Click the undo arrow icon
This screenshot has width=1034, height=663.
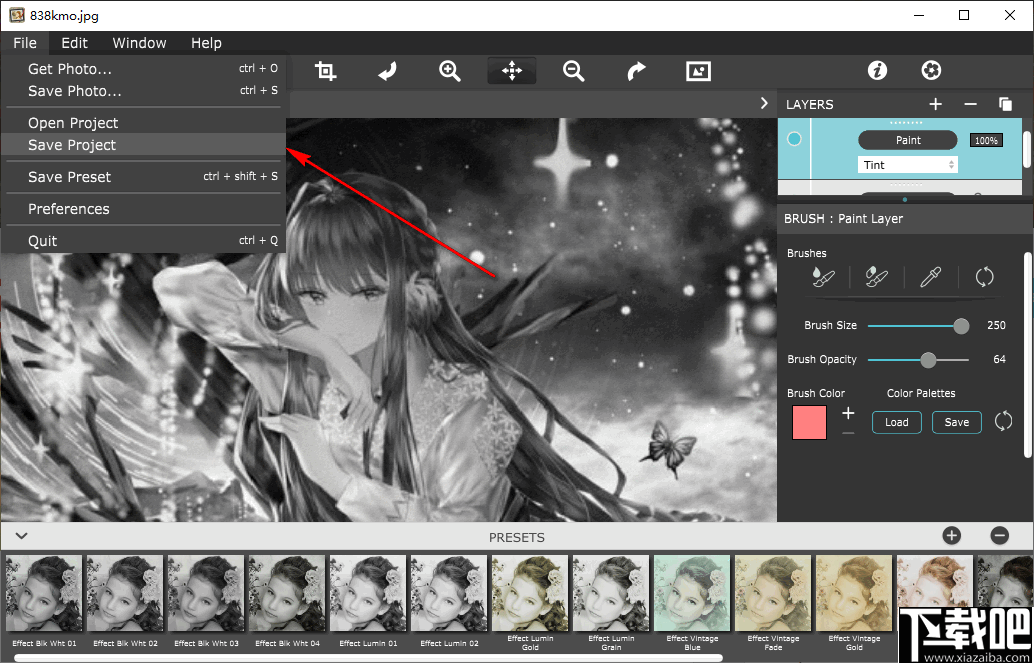388,71
